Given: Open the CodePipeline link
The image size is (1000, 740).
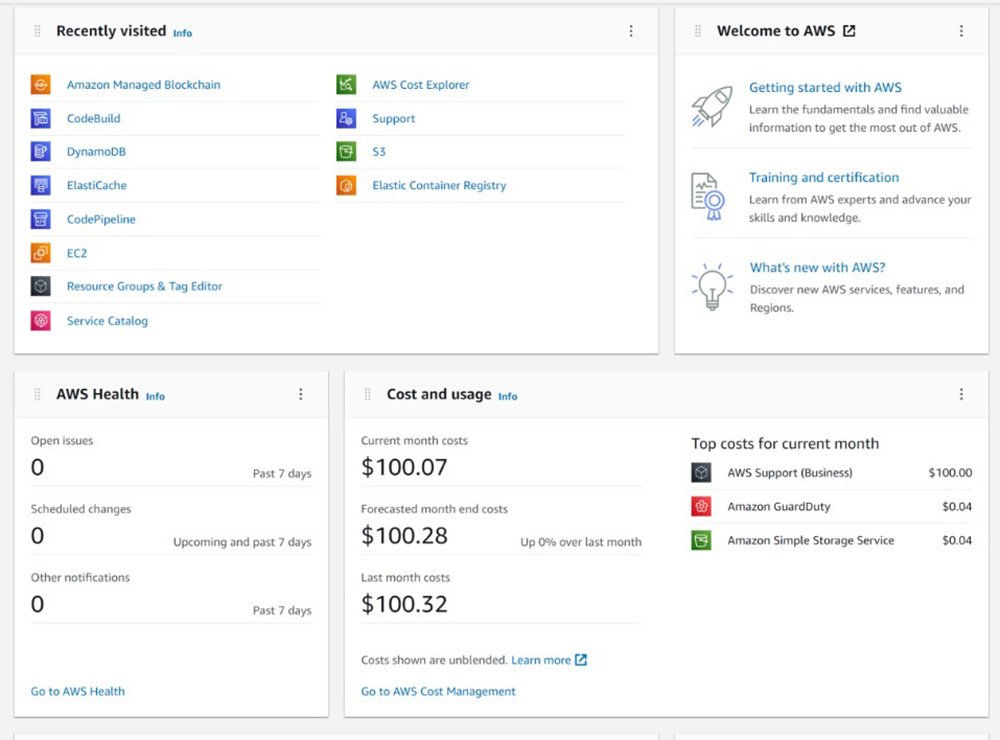Looking at the screenshot, I should pos(101,219).
